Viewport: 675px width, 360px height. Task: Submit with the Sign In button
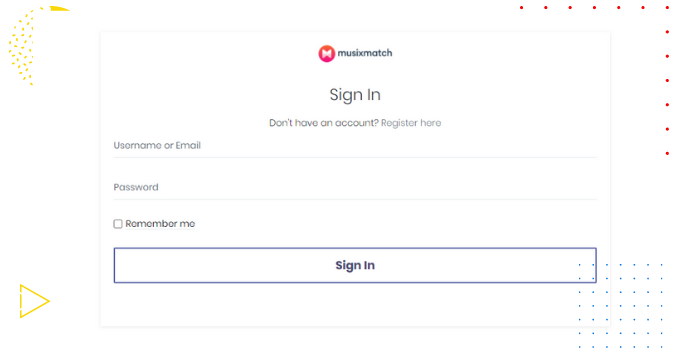click(x=355, y=265)
